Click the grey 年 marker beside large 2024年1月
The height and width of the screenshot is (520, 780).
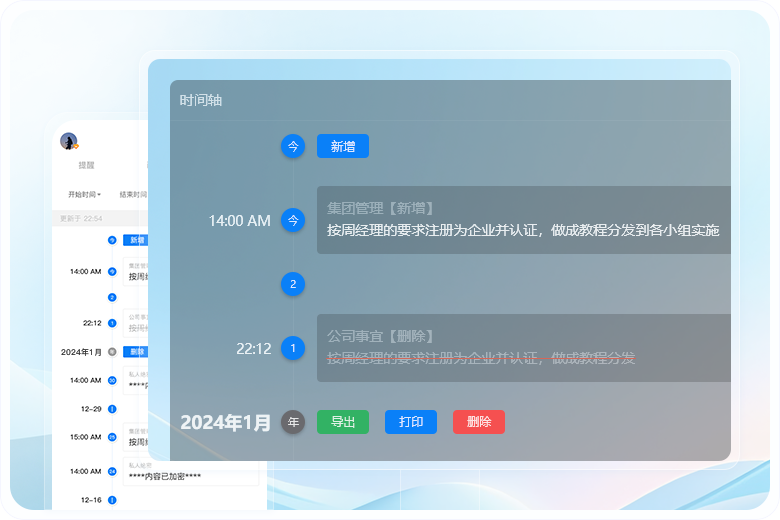point(293,422)
